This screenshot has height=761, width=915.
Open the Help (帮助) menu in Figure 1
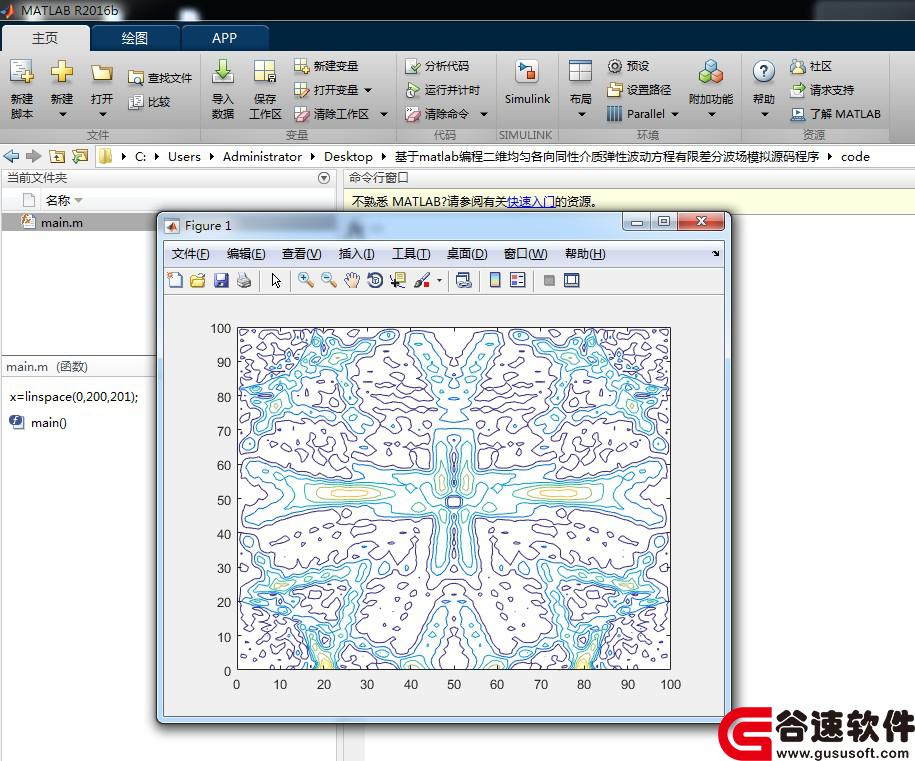(x=585, y=254)
